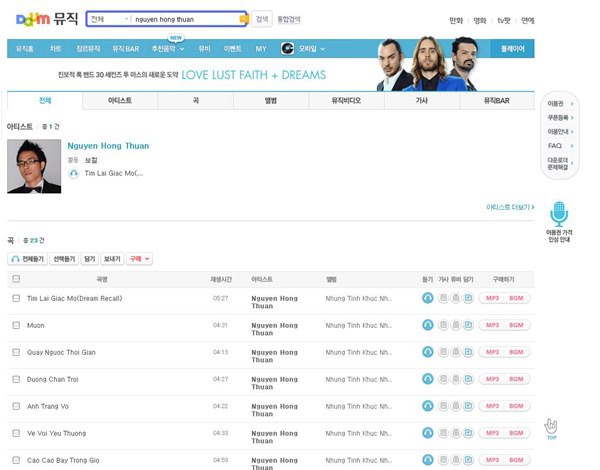Image resolution: width=600 pixels, height=470 pixels.
Task: Open the 아티스트 더보기 link
Action: [x=510, y=207]
